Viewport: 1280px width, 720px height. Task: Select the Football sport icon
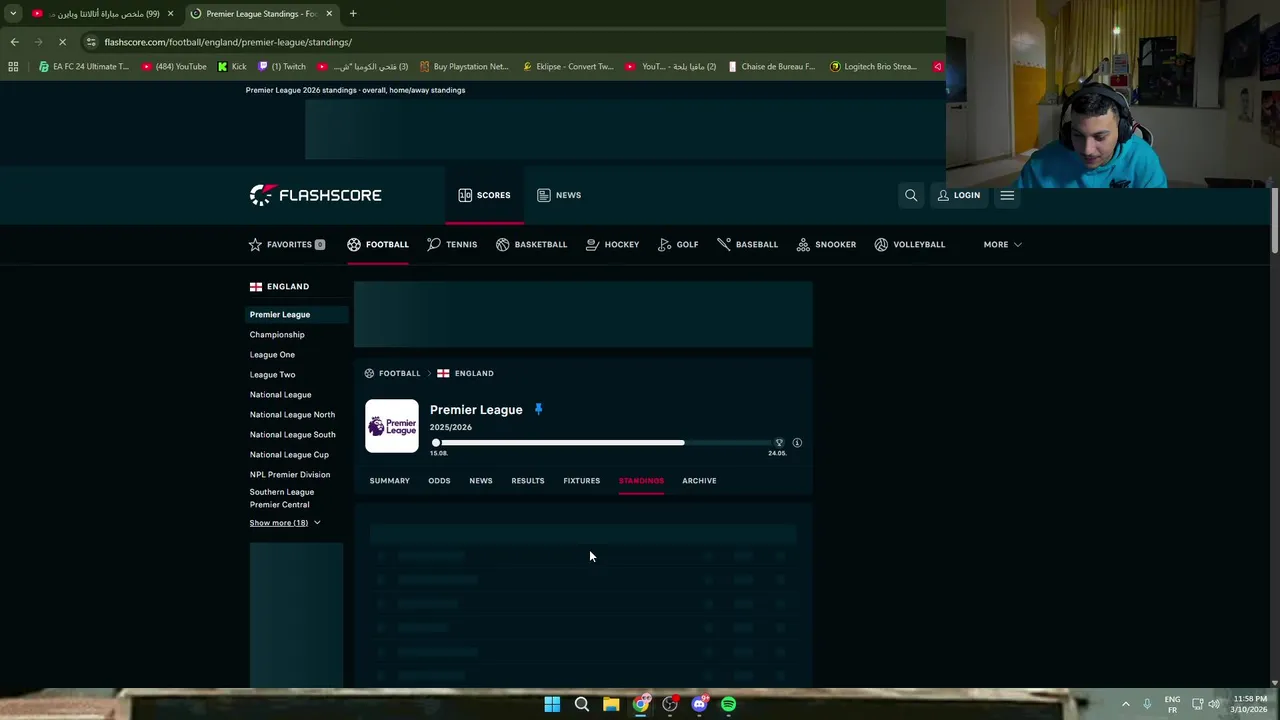pos(354,244)
